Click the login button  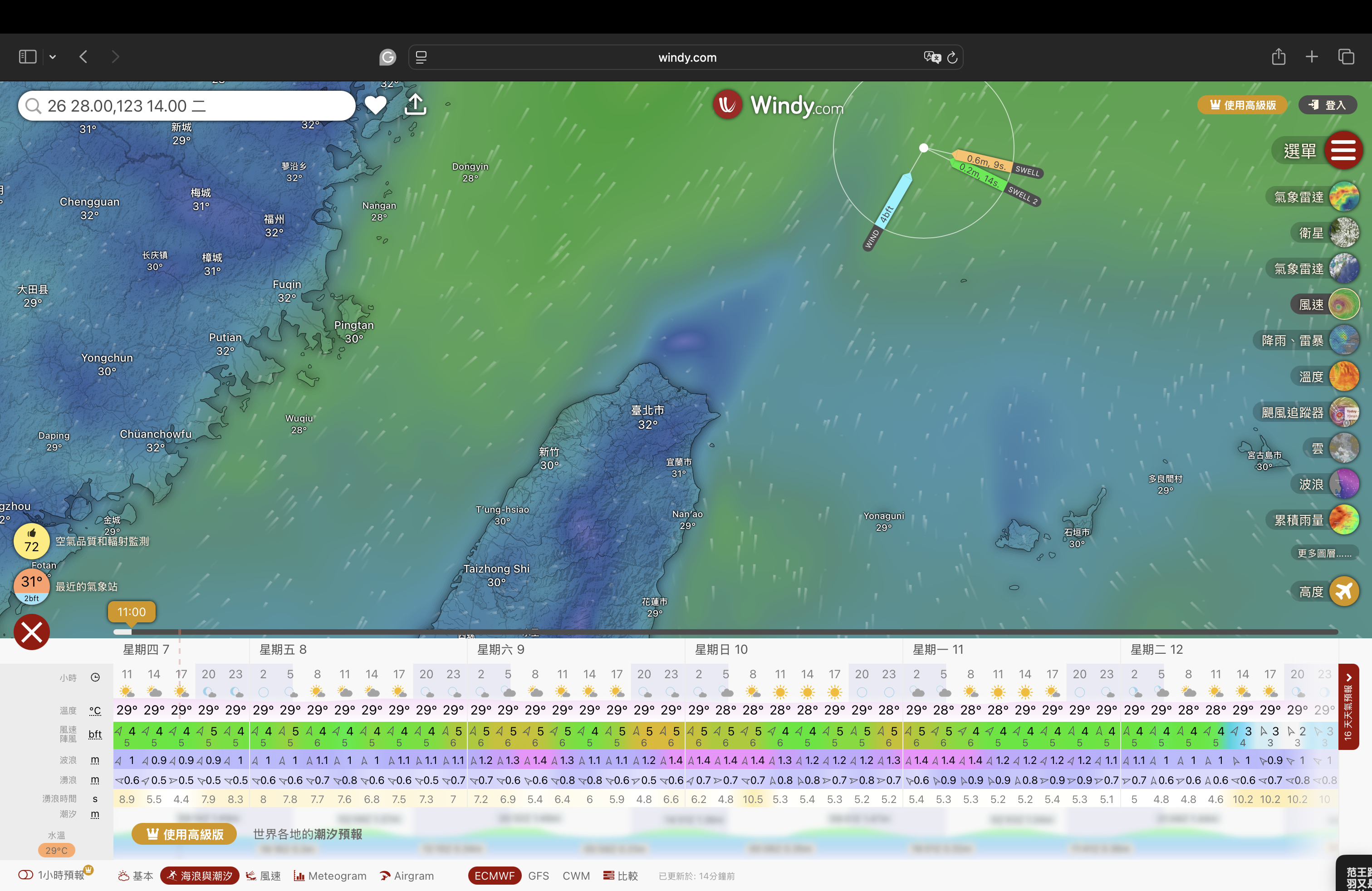[x=1327, y=105]
